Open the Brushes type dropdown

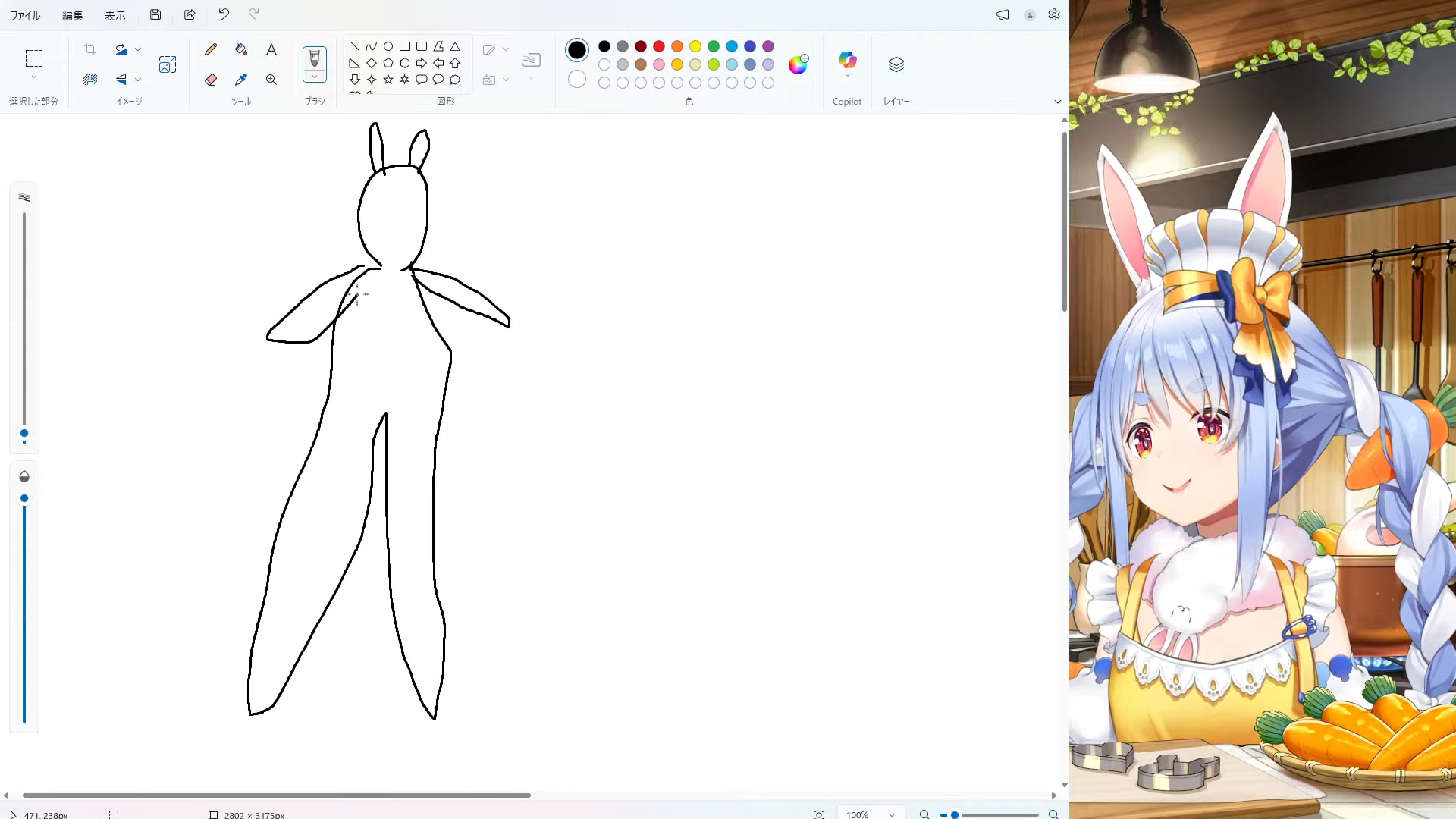[314, 77]
